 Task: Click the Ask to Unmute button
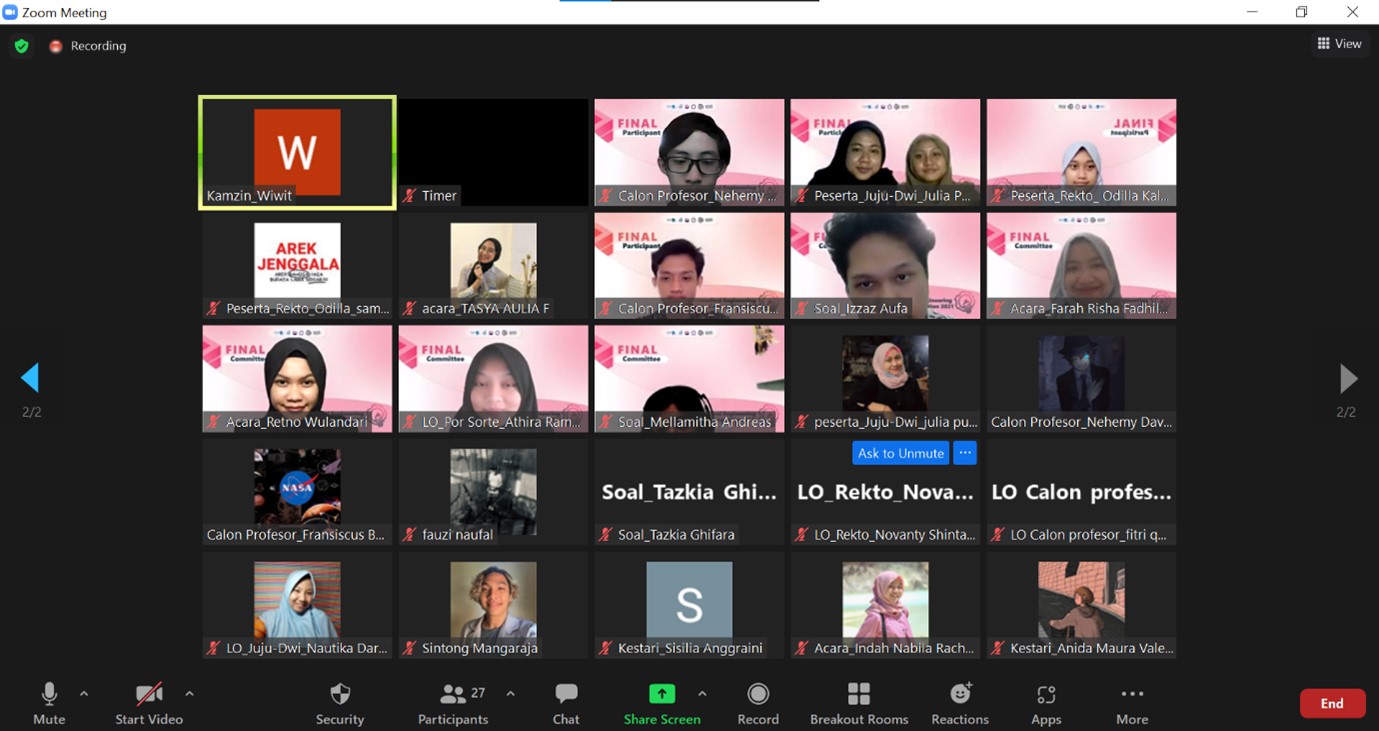tap(900, 453)
